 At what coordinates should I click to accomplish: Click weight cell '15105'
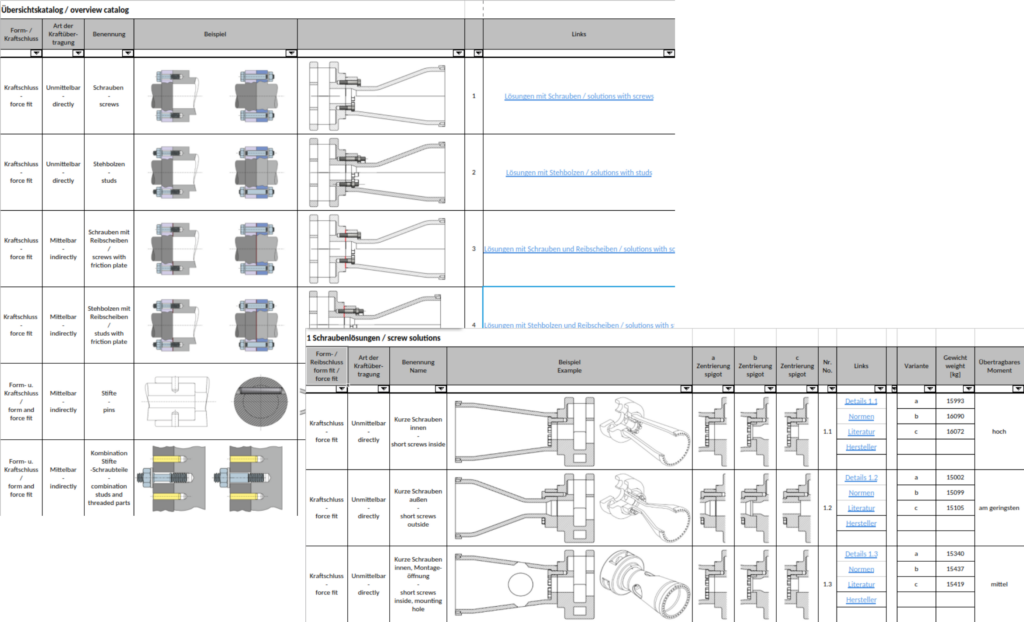pos(955,508)
